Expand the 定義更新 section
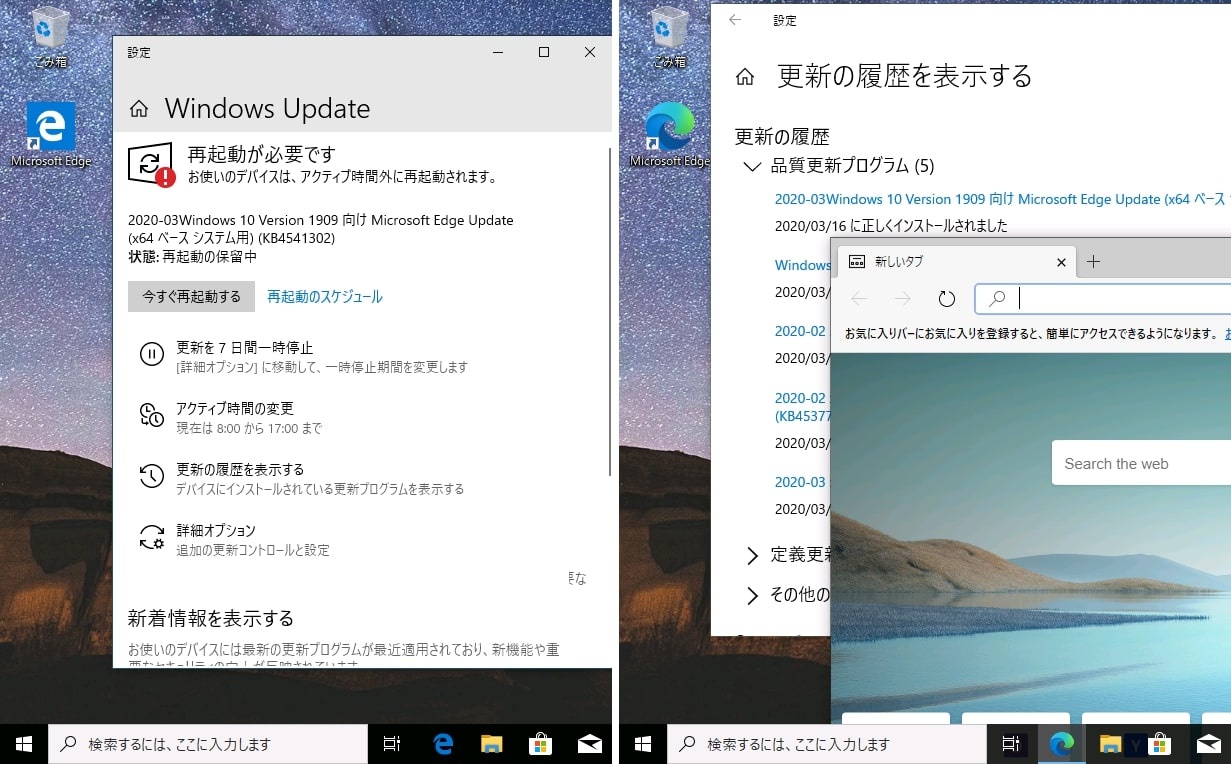1231x764 pixels. 752,555
